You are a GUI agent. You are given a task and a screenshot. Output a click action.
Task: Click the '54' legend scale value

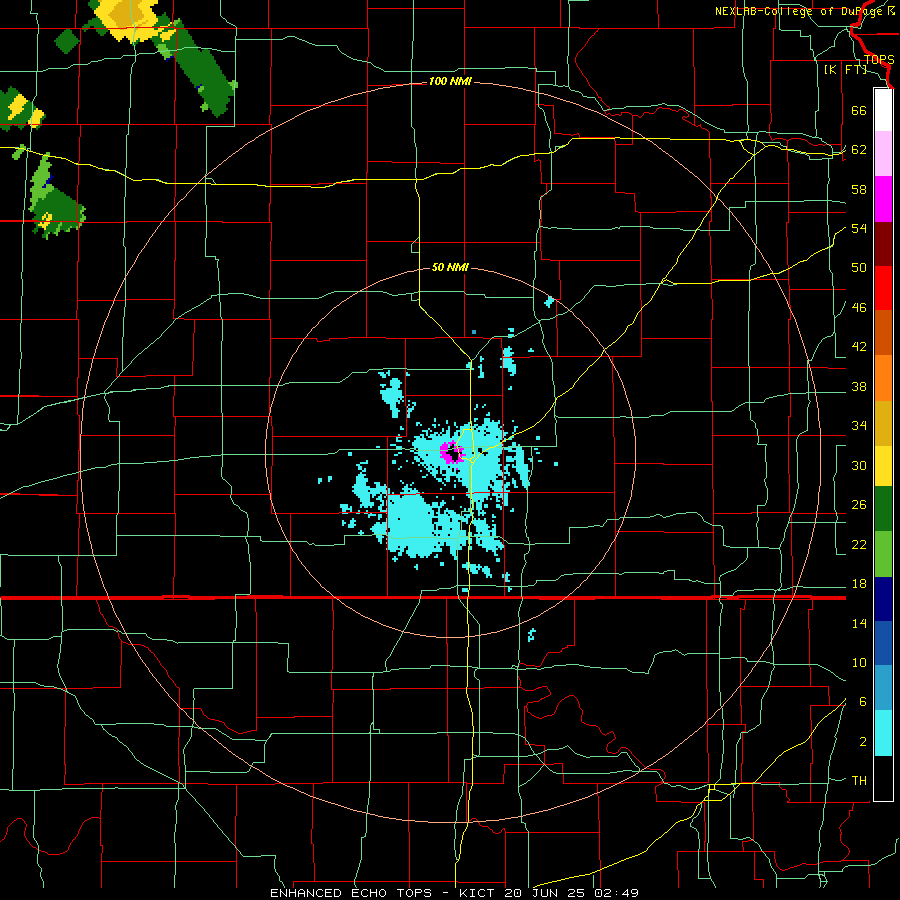pyautogui.click(x=859, y=229)
